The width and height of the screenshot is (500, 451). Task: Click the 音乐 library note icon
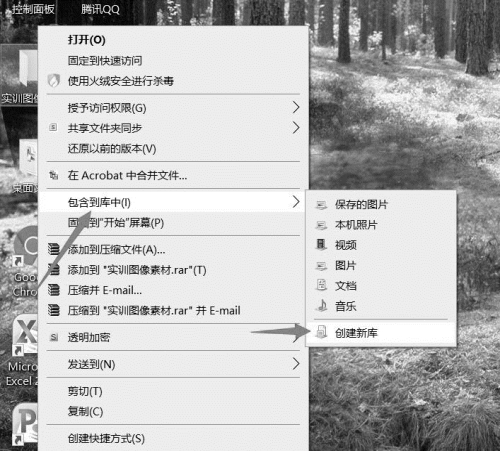pos(322,305)
